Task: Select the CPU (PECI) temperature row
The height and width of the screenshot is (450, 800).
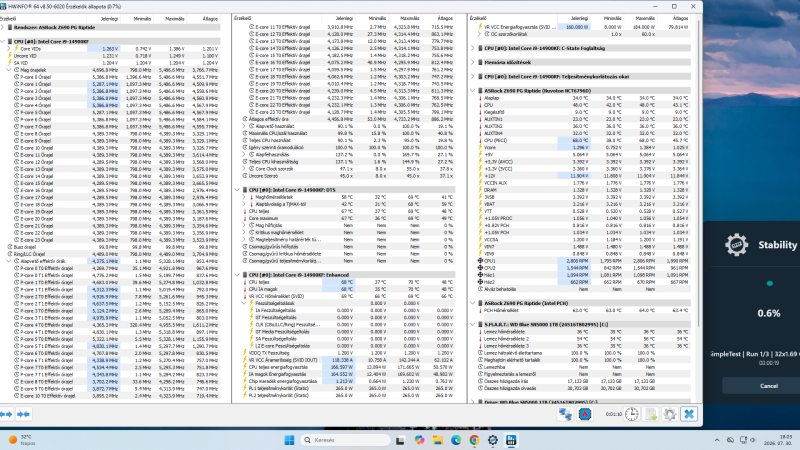Action: click(x=581, y=140)
